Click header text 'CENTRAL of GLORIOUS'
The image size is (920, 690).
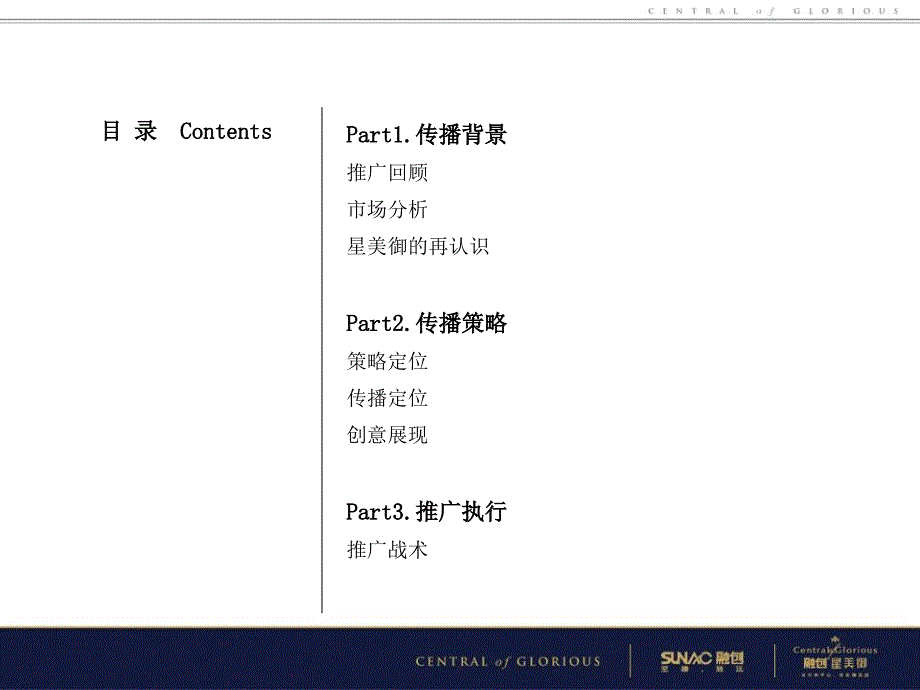[x=773, y=11]
